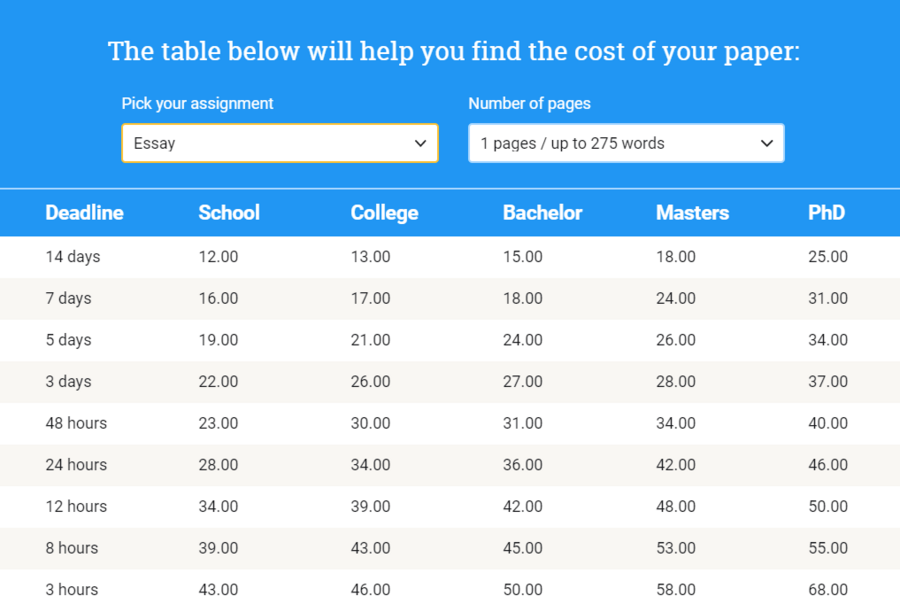Viewport: 900px width, 604px height.
Task: Choose the 7 days PhD price 31.00
Action: click(x=827, y=298)
